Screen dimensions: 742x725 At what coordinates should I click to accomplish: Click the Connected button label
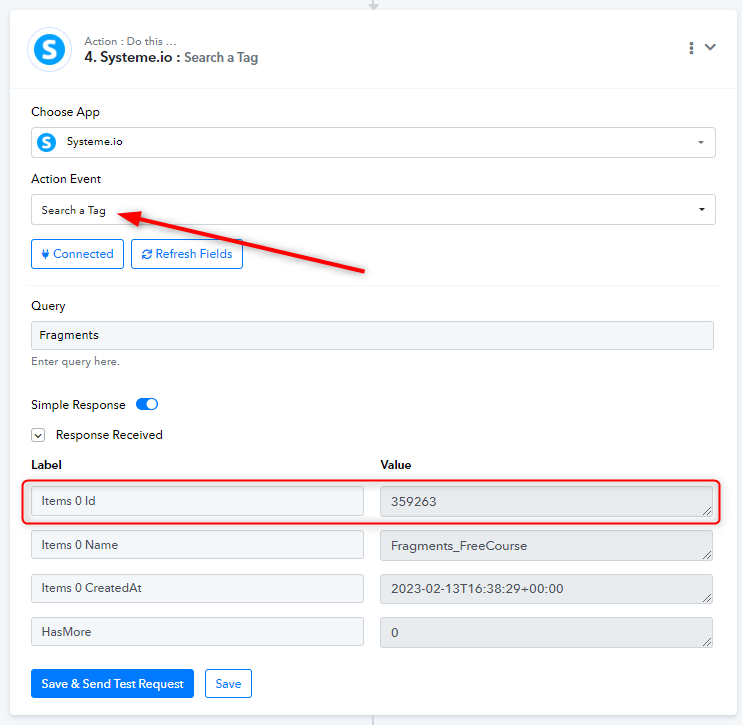pos(83,254)
